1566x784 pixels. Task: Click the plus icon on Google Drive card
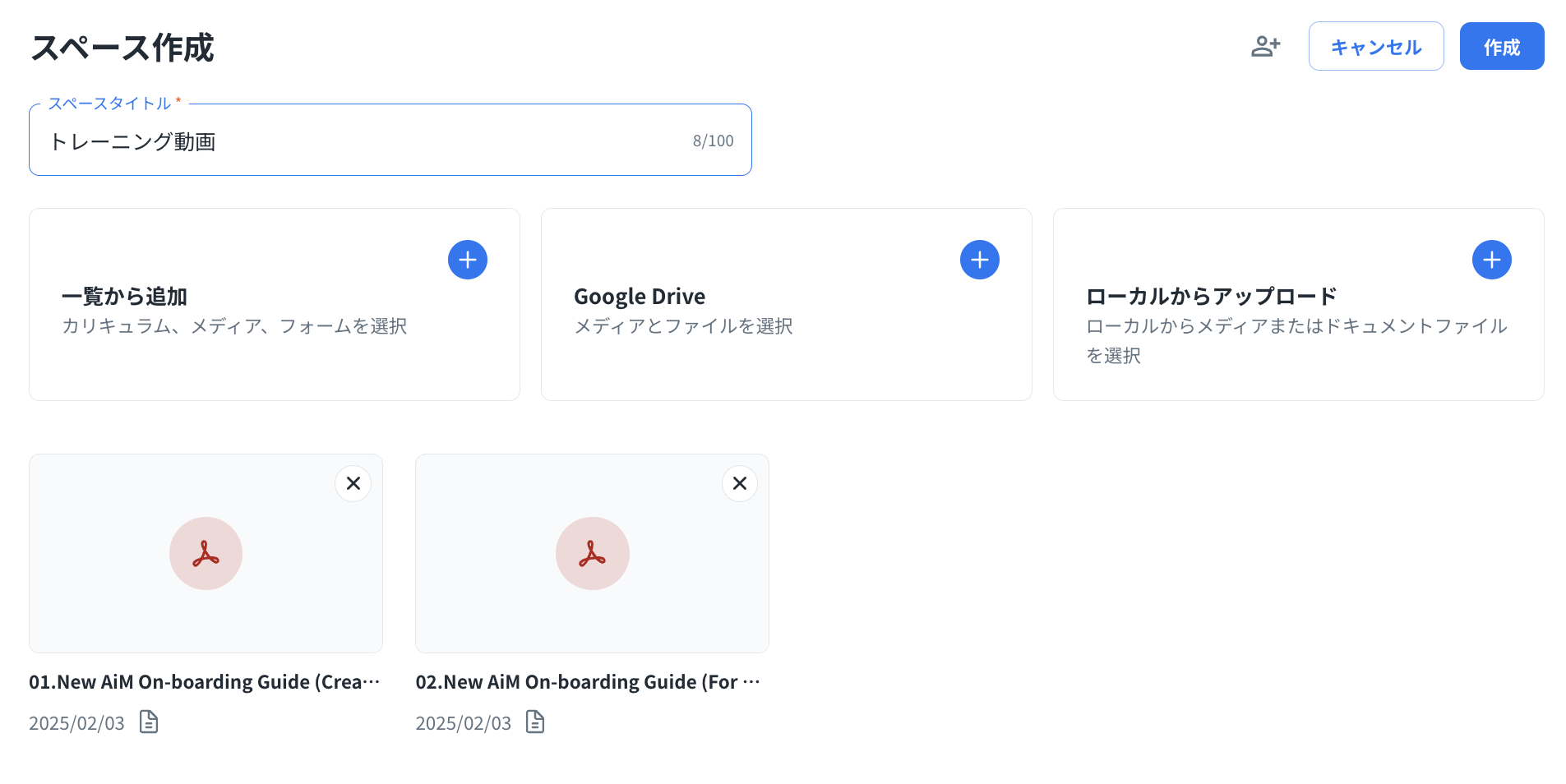click(x=980, y=260)
